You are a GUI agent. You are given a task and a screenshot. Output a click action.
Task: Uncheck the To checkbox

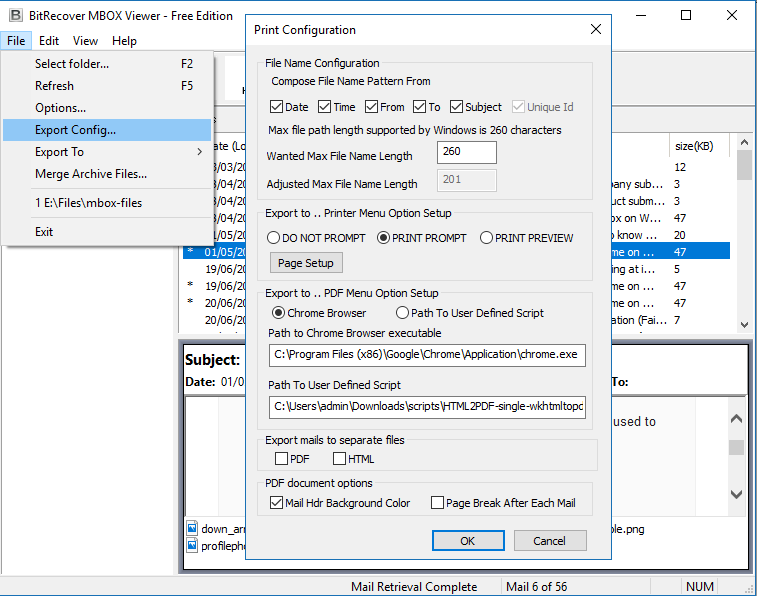point(419,107)
